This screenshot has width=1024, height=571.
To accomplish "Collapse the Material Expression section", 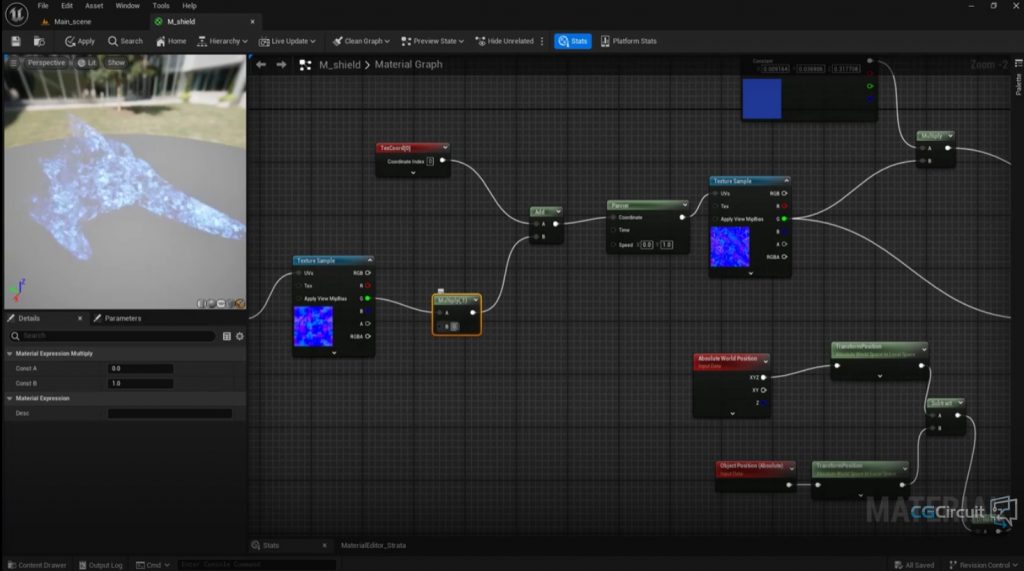I will pos(10,398).
